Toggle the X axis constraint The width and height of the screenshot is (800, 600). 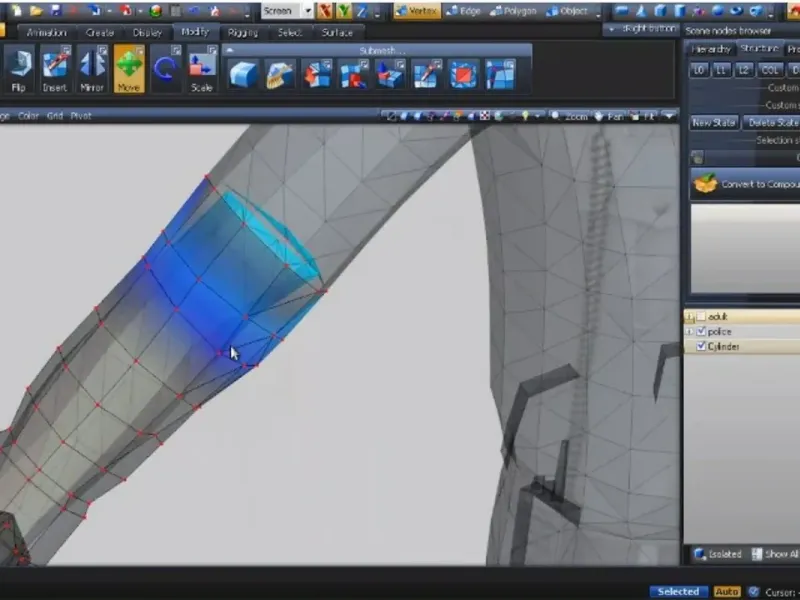[x=324, y=11]
